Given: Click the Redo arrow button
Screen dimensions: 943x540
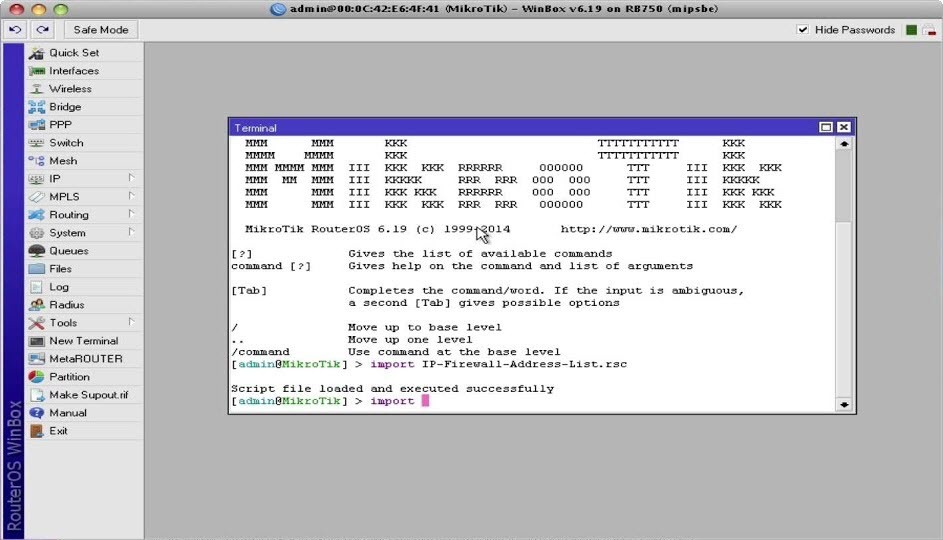Looking at the screenshot, I should click(41, 29).
